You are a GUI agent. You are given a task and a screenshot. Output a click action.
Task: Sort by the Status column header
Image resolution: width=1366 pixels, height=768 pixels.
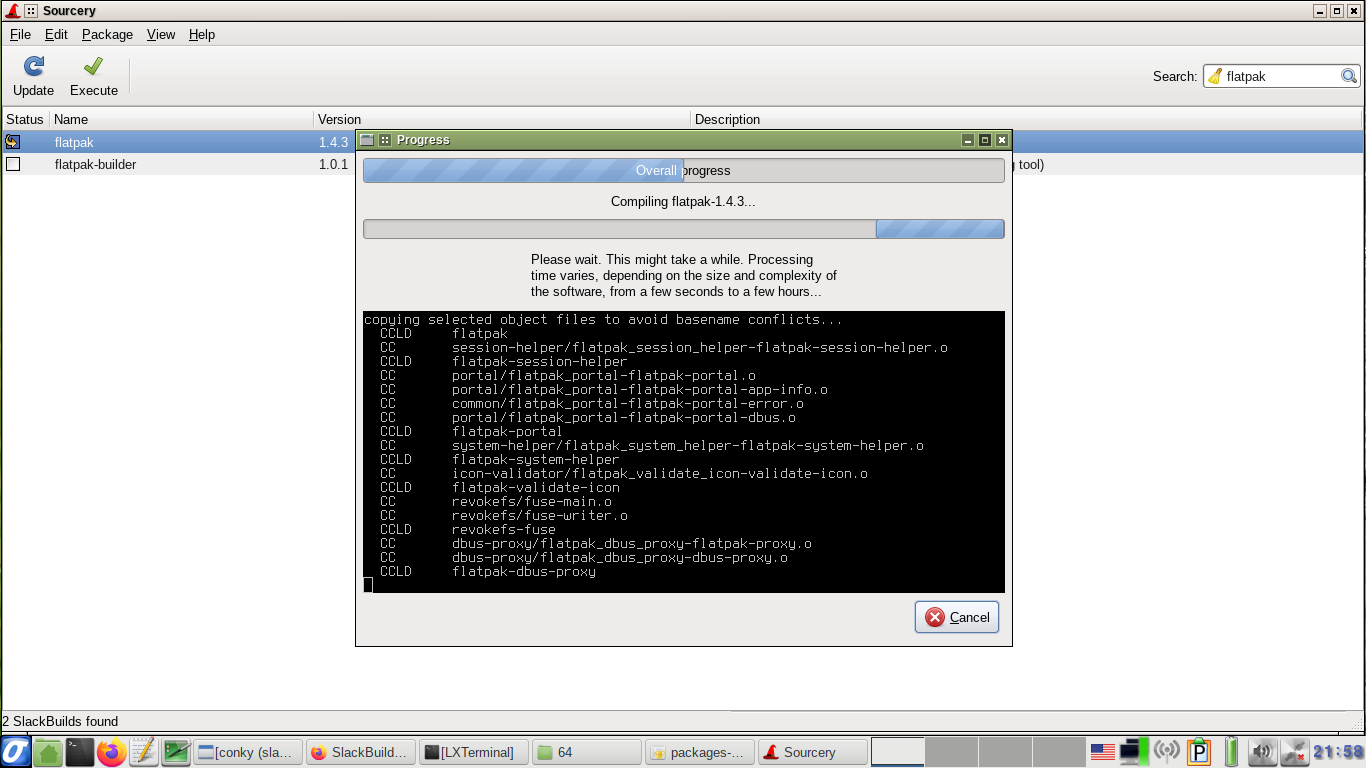click(x=25, y=119)
